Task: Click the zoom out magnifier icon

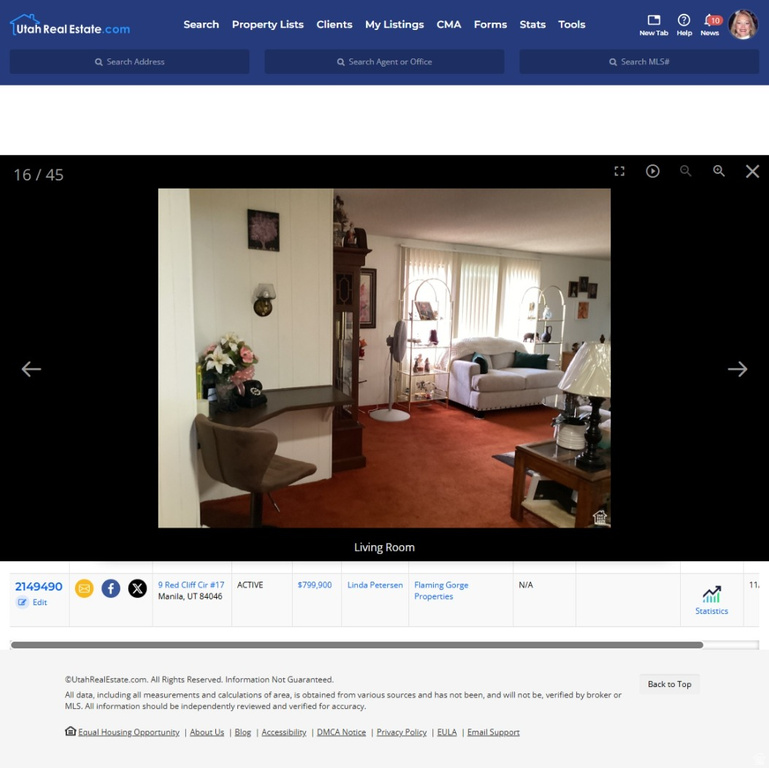Action: (685, 171)
